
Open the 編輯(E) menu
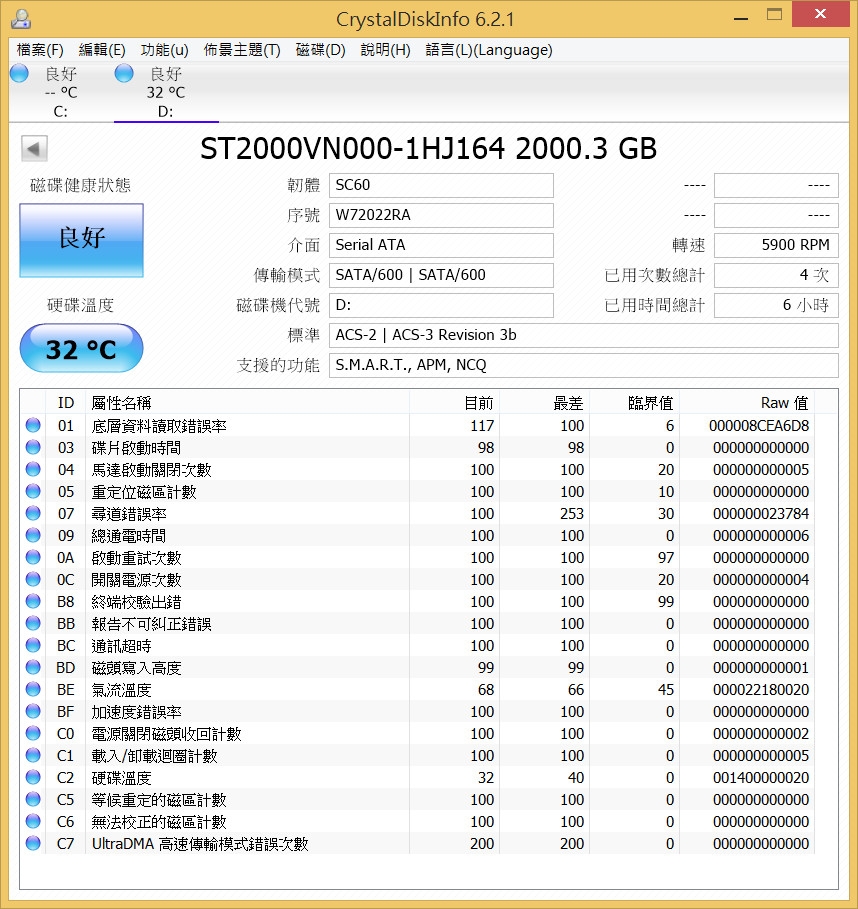point(102,50)
